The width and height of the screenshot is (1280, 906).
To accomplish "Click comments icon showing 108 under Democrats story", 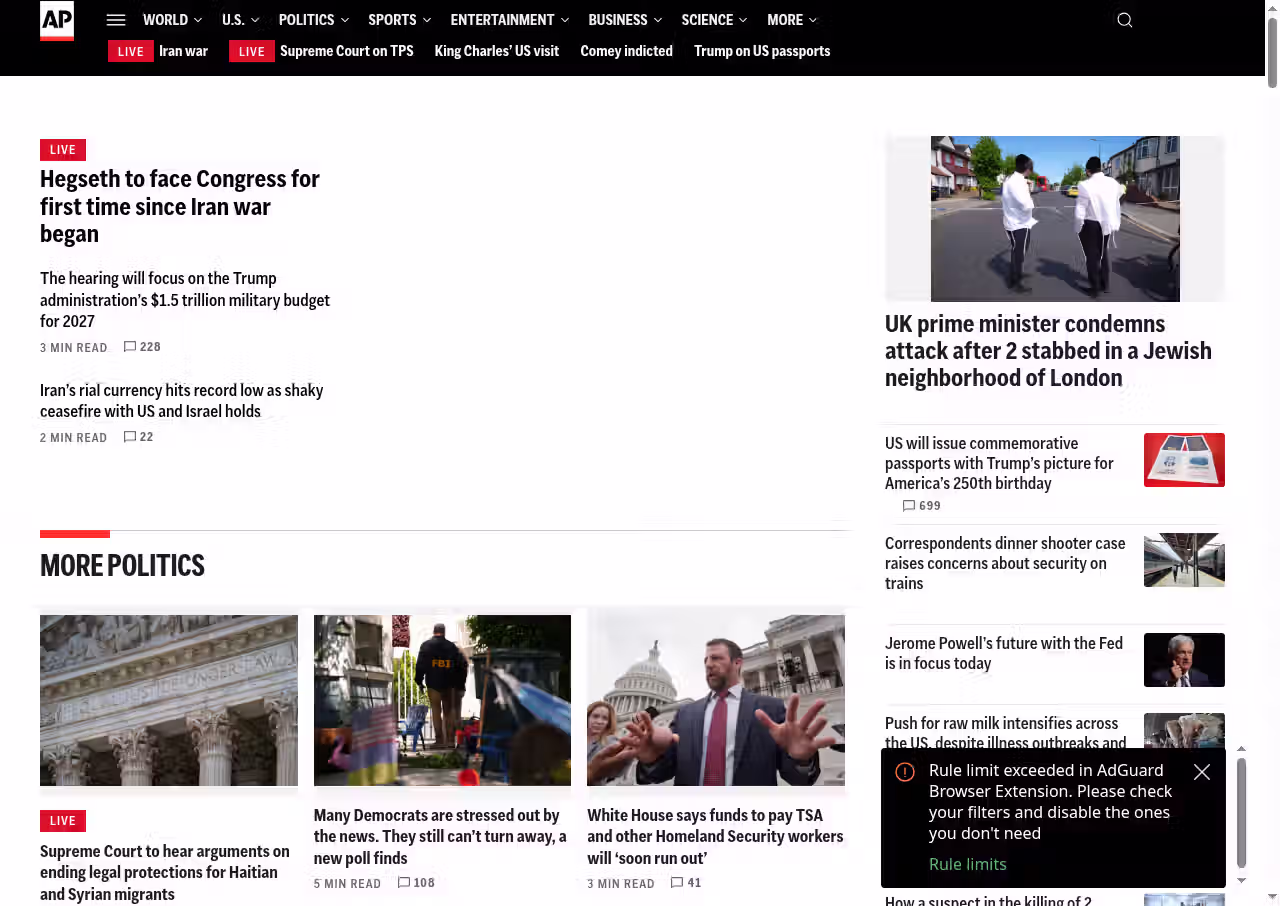I will (404, 883).
